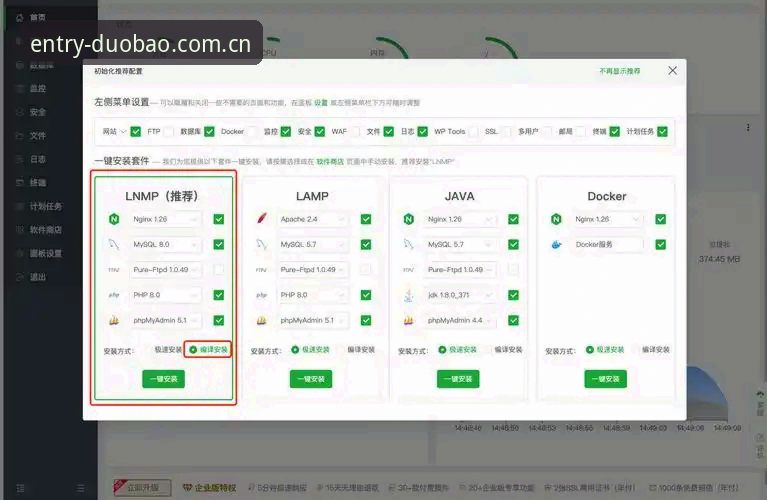Click the MySQL dolphin icon in the LNMP card
This screenshot has height=500, width=767.
114,244
